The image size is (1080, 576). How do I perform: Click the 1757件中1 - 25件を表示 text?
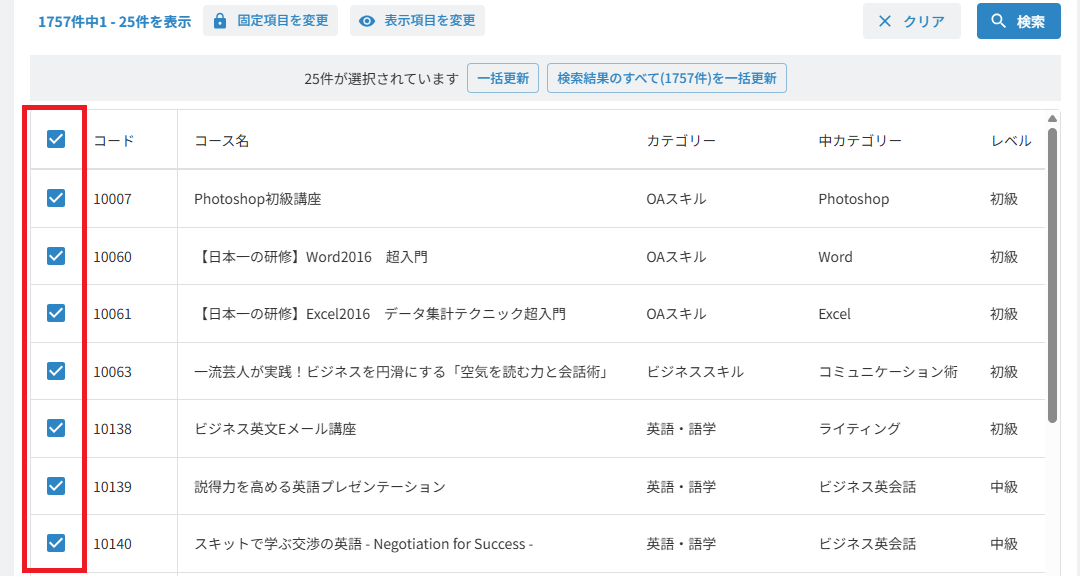(x=114, y=22)
